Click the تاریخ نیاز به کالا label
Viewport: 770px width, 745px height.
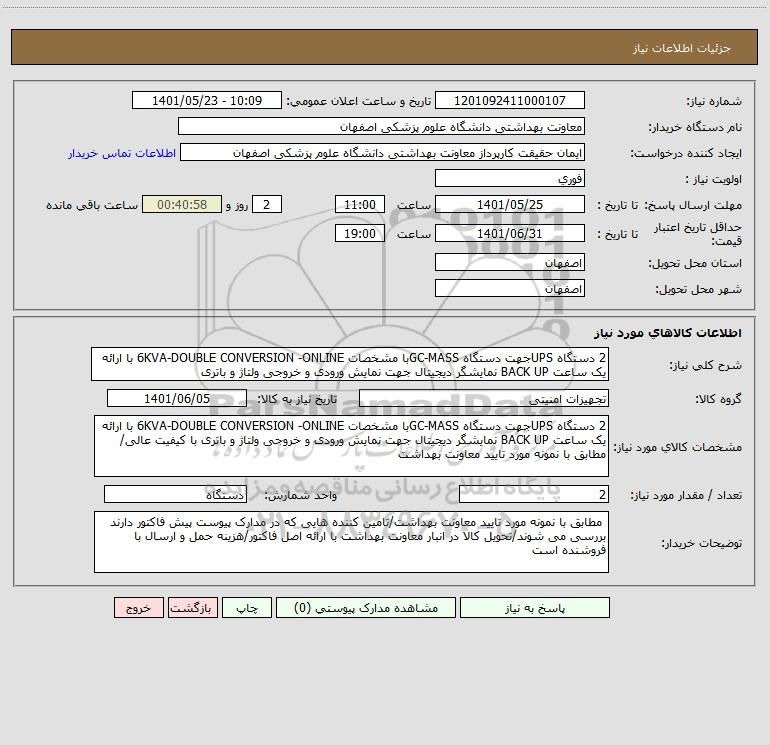pyautogui.click(x=297, y=399)
